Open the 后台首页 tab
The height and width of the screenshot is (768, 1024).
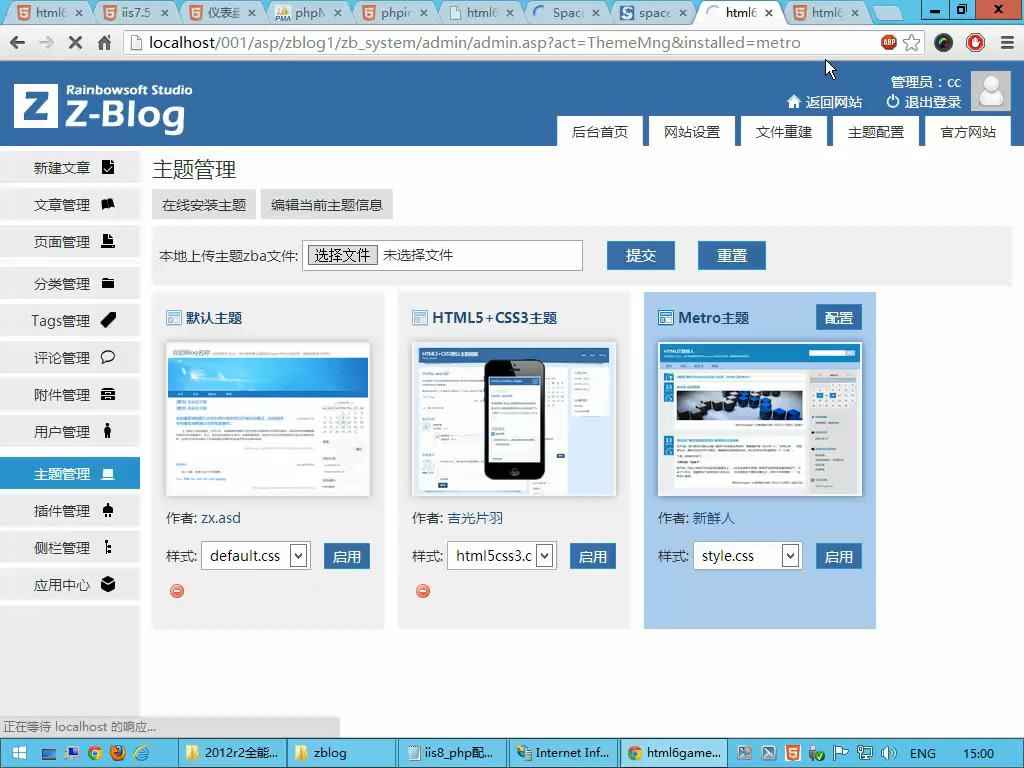coord(600,132)
